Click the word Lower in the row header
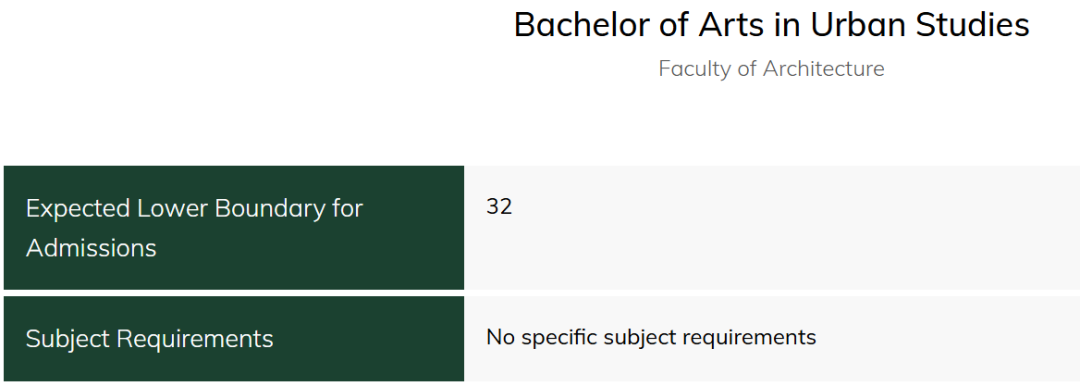 (172, 207)
